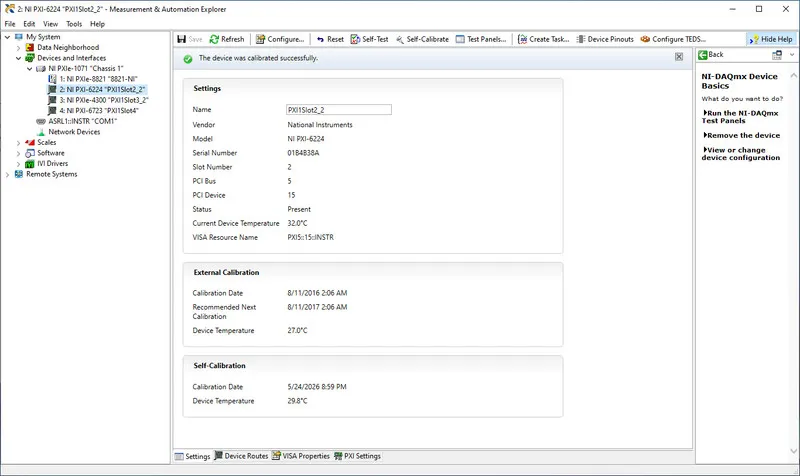Open the Configure dialog

pyautogui.click(x=280, y=39)
